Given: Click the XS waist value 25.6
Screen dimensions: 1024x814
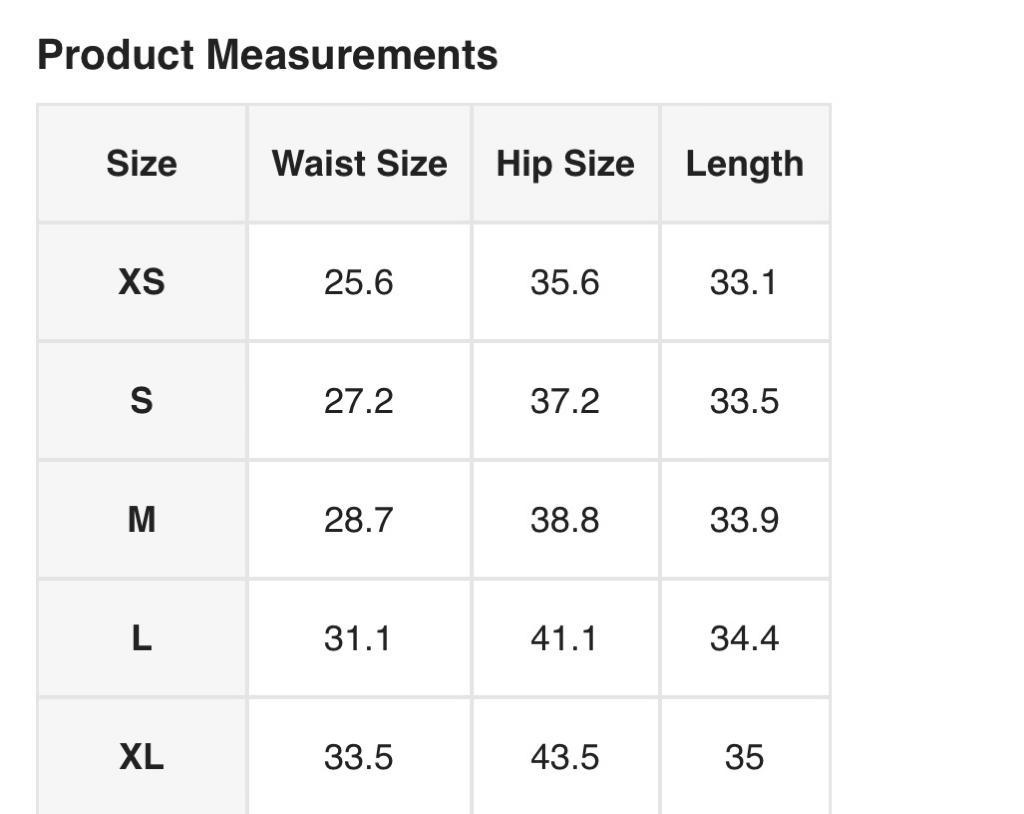Looking at the screenshot, I should click(x=358, y=282).
